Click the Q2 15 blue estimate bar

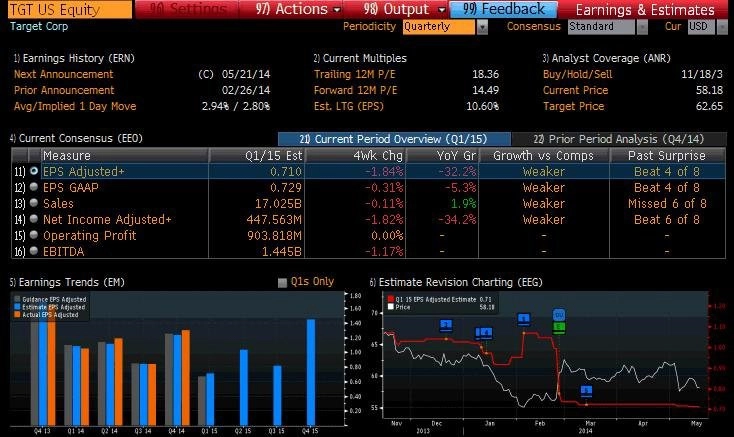click(243, 387)
